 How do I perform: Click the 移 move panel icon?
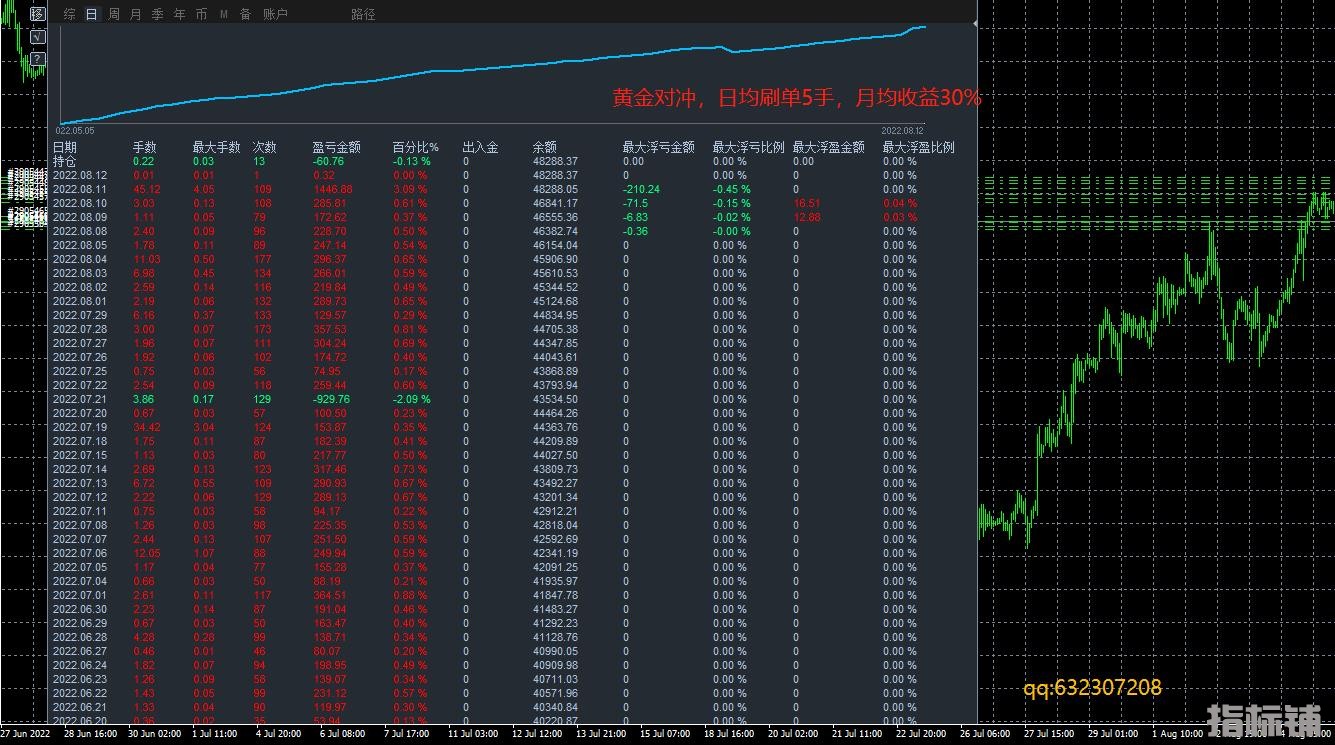click(x=37, y=14)
